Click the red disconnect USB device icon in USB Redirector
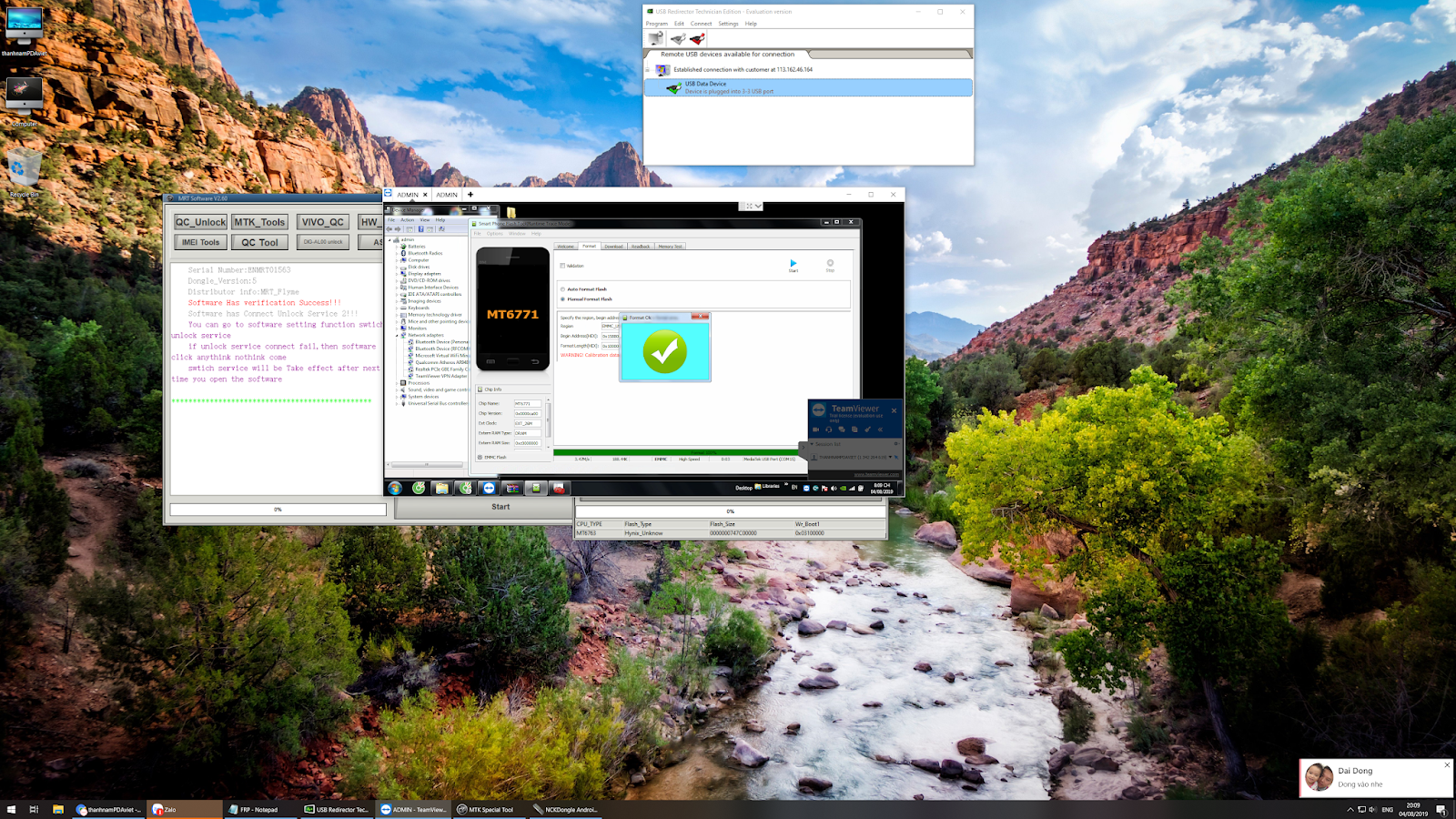Screen dimensions: 1456x819 coord(697,38)
